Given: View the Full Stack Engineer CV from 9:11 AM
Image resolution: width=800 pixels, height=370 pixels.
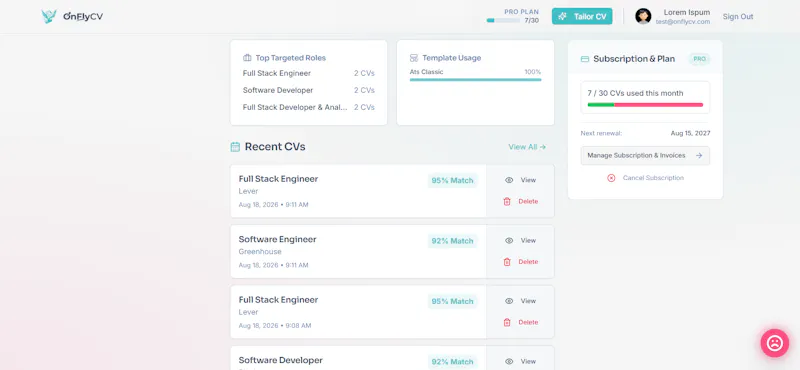Looking at the screenshot, I should [520, 180].
